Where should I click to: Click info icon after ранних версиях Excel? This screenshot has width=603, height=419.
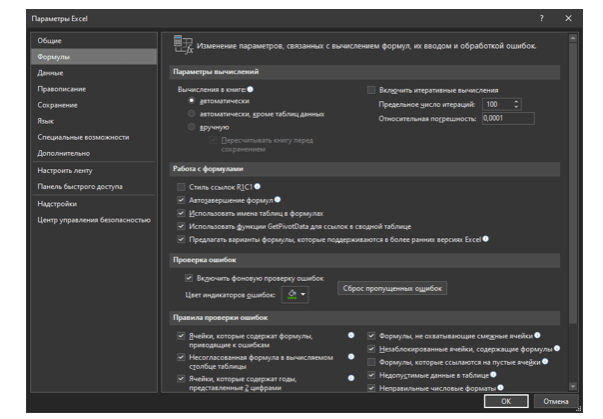[486, 239]
